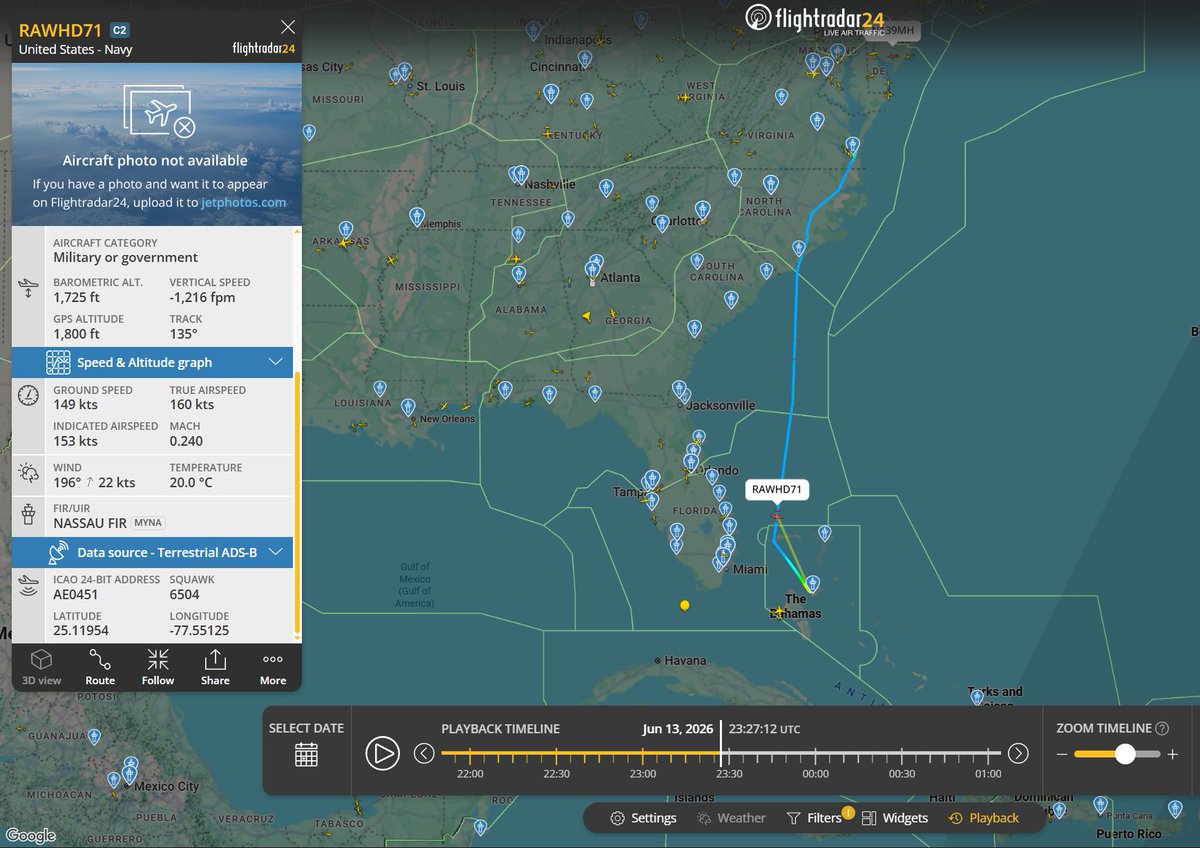Adjust the zoom timeline slider handle
The image size is (1200, 848).
coord(1125,754)
